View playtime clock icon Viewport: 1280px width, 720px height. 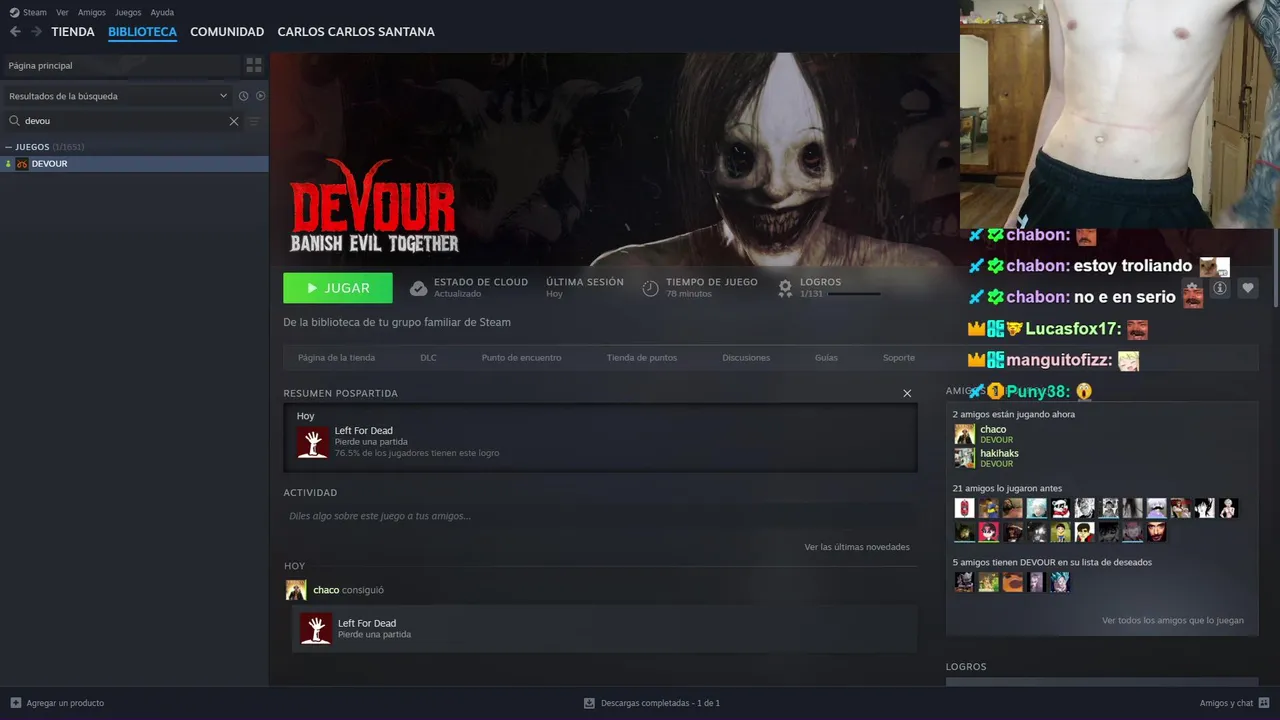pos(650,288)
